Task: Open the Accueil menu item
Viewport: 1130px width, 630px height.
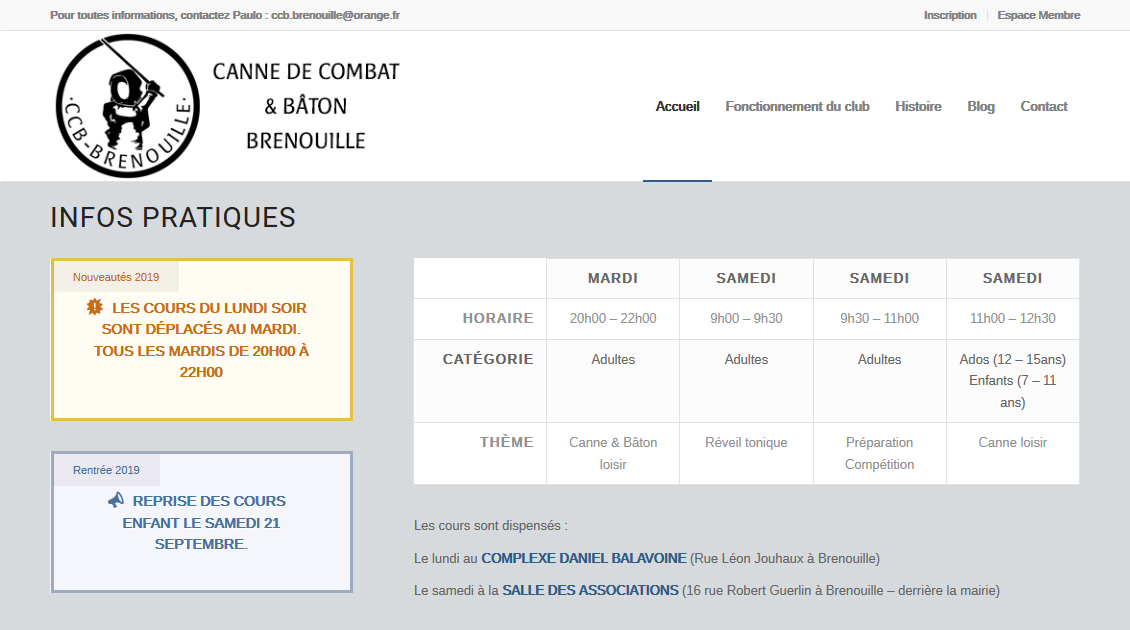Action: [x=677, y=106]
